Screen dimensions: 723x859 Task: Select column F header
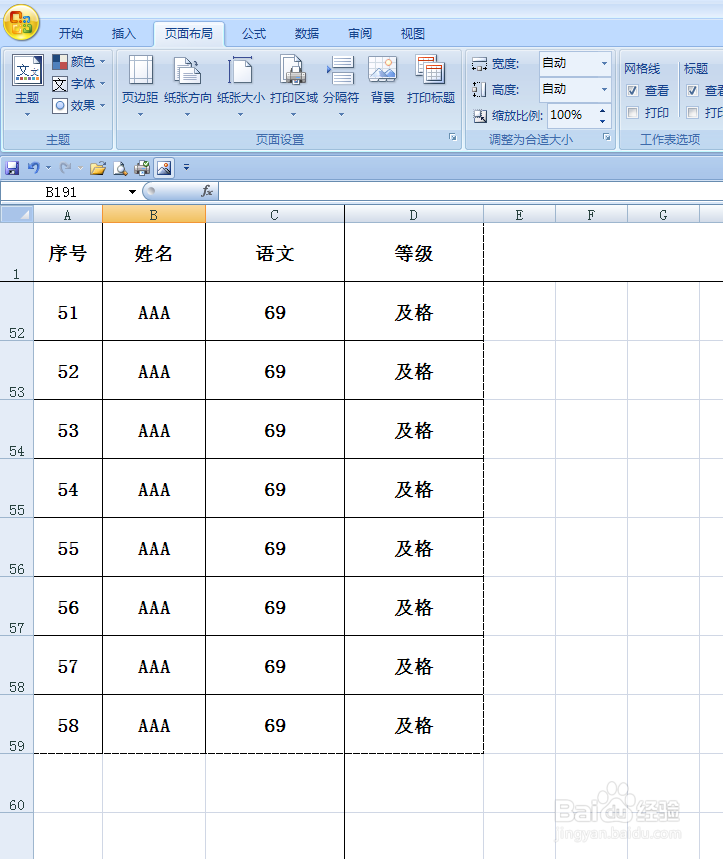(x=592, y=215)
